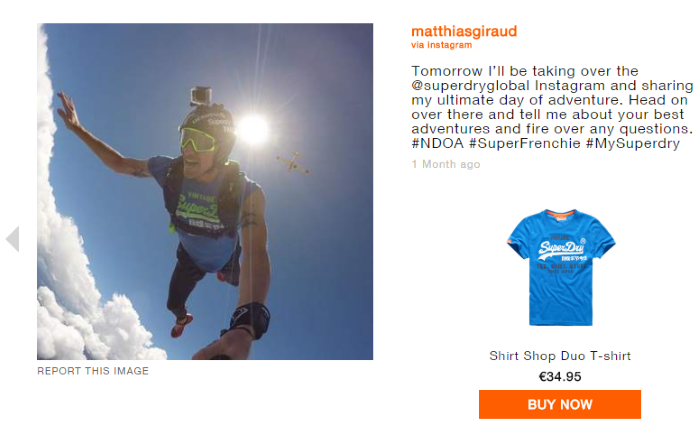Select the #SuperFrenchie hashtag
The height and width of the screenshot is (427, 700).
click(525, 143)
